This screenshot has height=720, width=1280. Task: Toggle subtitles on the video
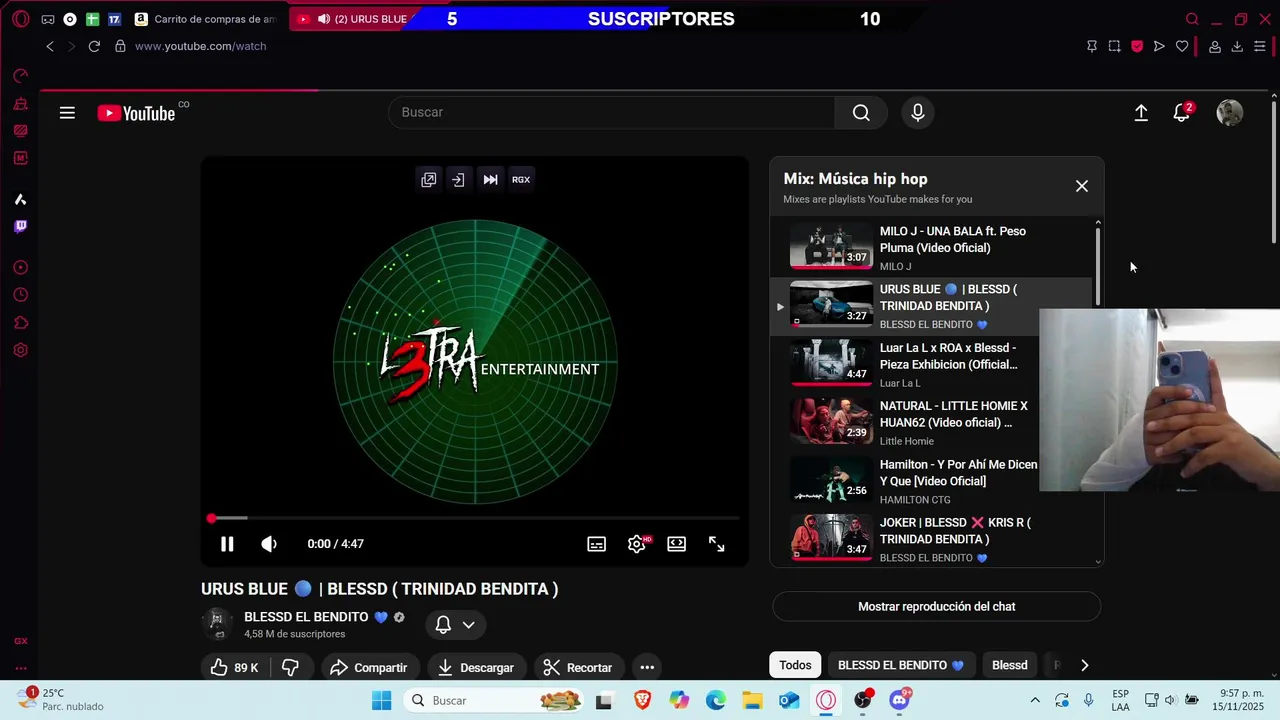coord(596,544)
